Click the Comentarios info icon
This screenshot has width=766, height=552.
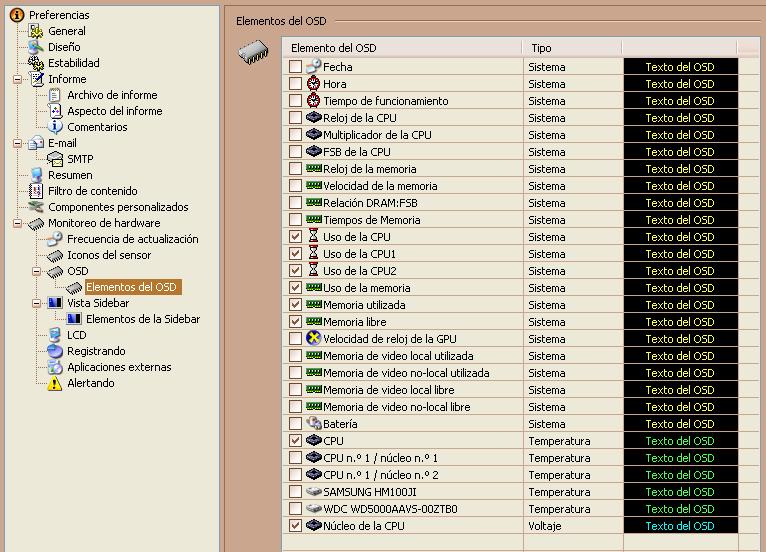pos(55,127)
